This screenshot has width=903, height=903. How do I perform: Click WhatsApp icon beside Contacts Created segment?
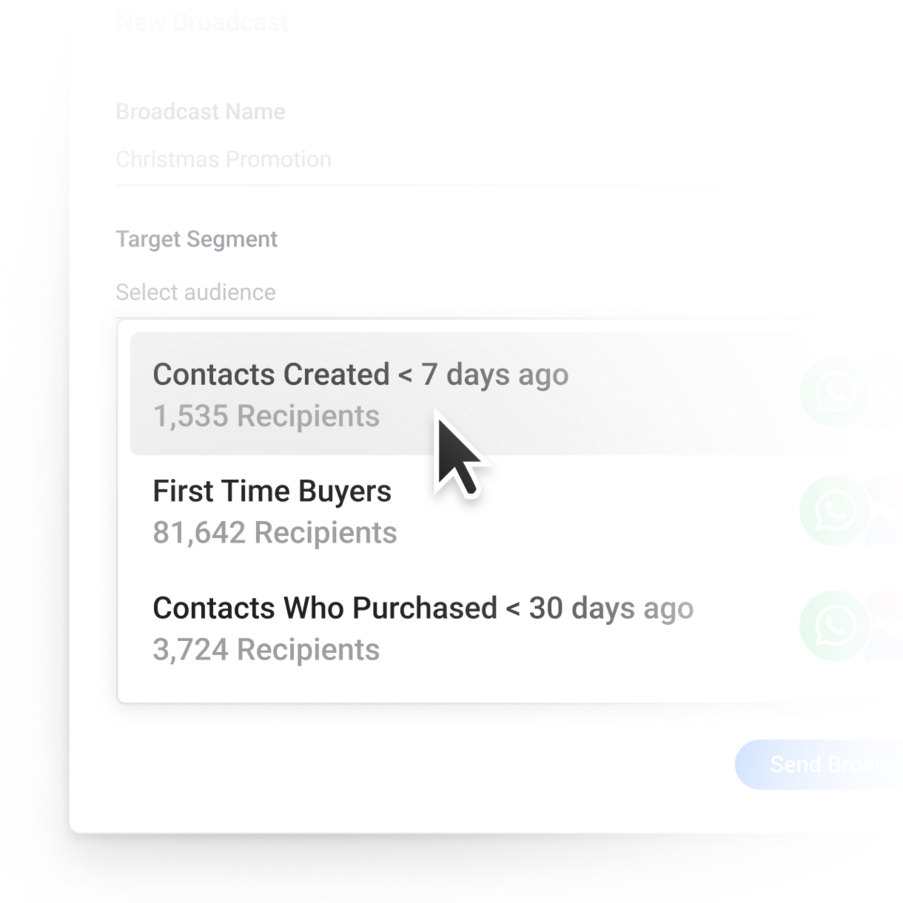point(834,392)
